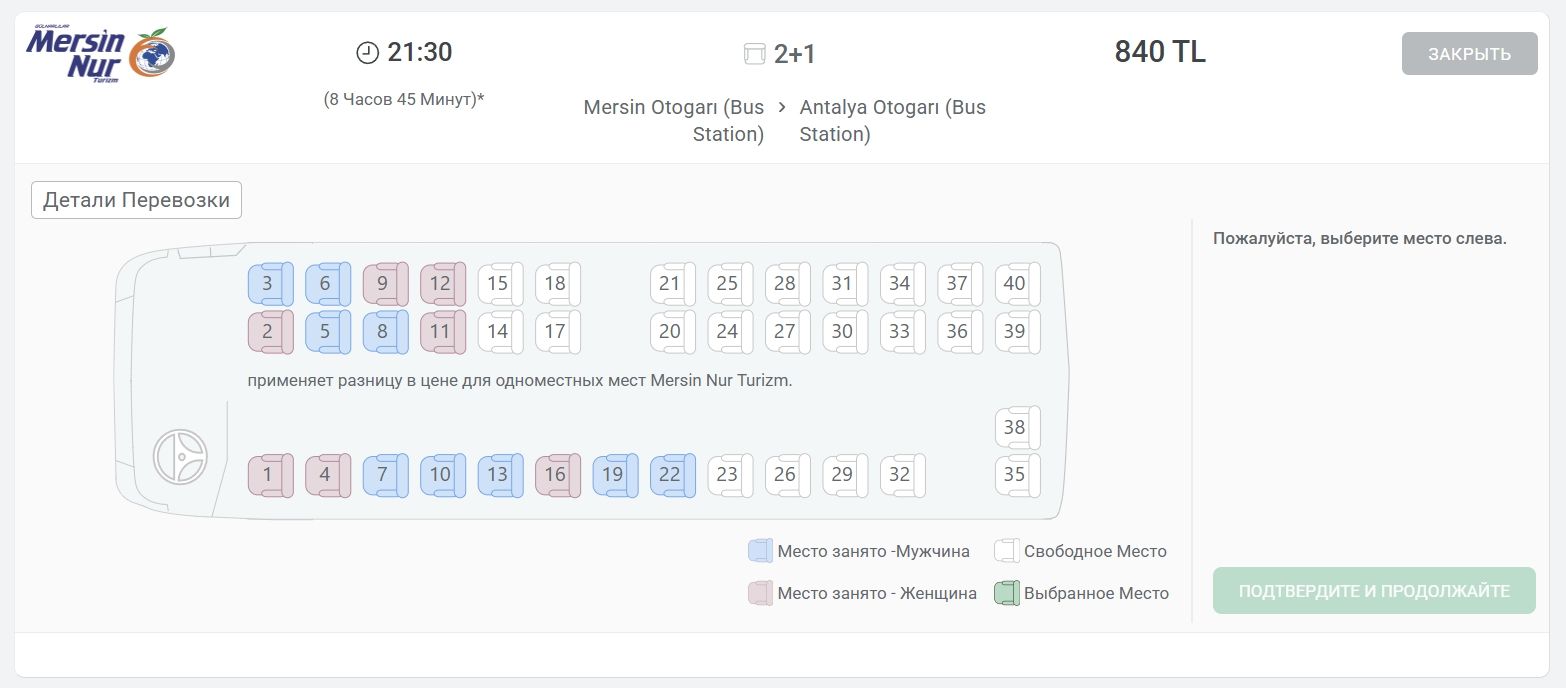This screenshot has height=688, width=1566.
Task: Choose available seat 18
Action: (558, 284)
